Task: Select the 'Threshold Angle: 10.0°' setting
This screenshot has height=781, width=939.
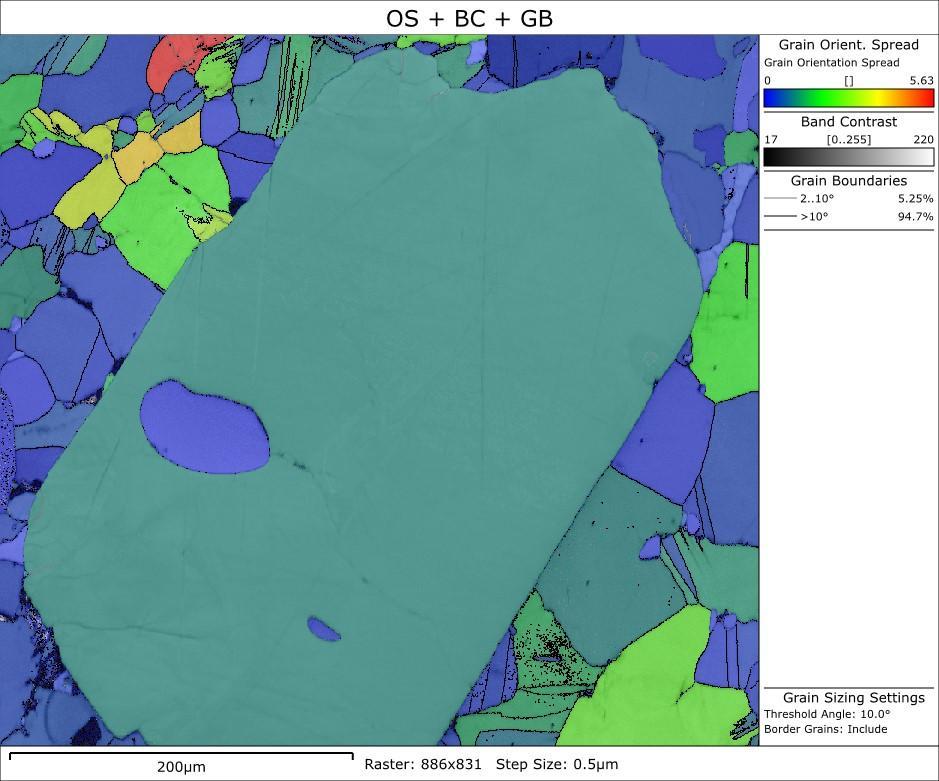Action: pyautogui.click(x=826, y=714)
